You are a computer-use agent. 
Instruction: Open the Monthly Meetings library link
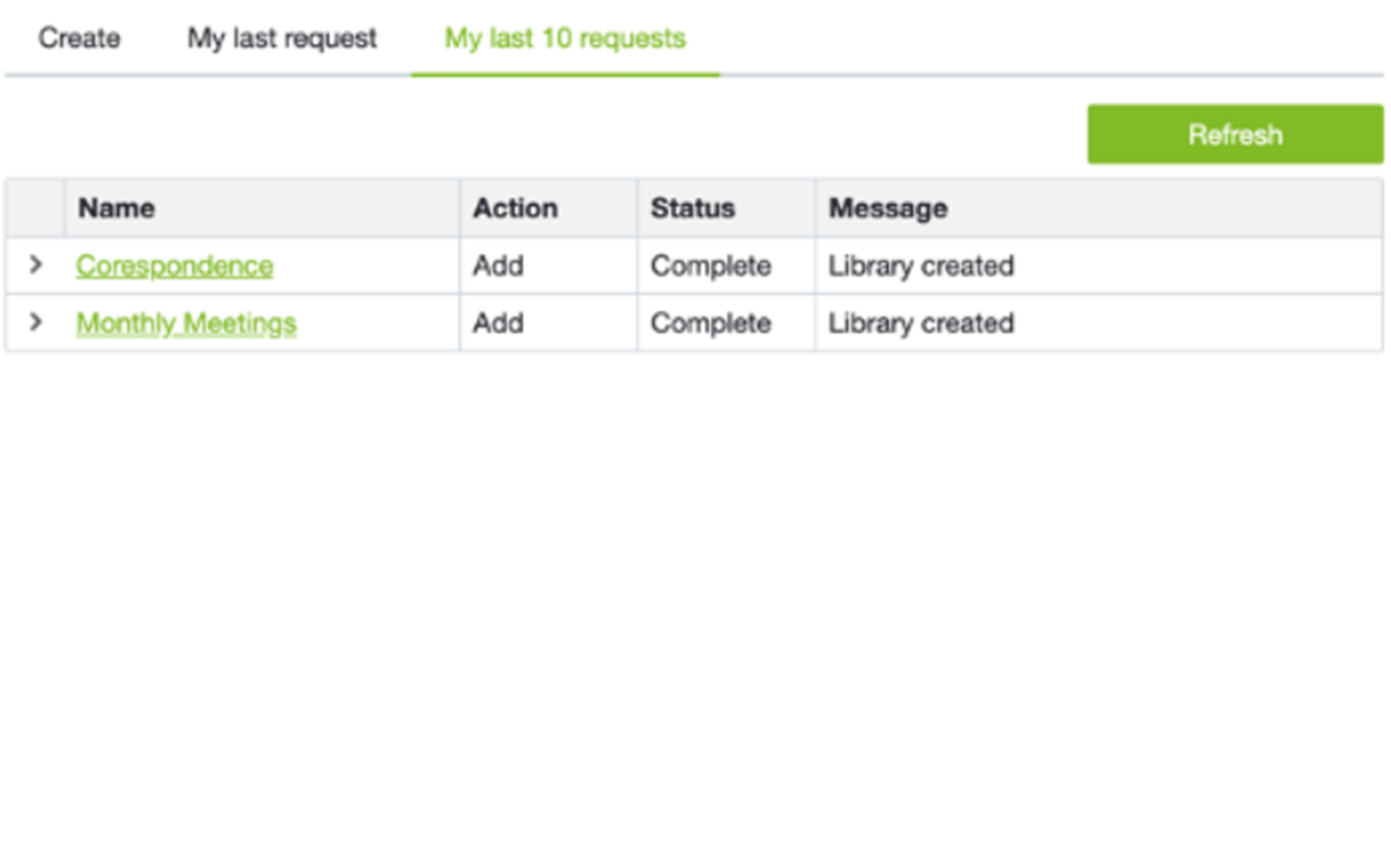(187, 323)
